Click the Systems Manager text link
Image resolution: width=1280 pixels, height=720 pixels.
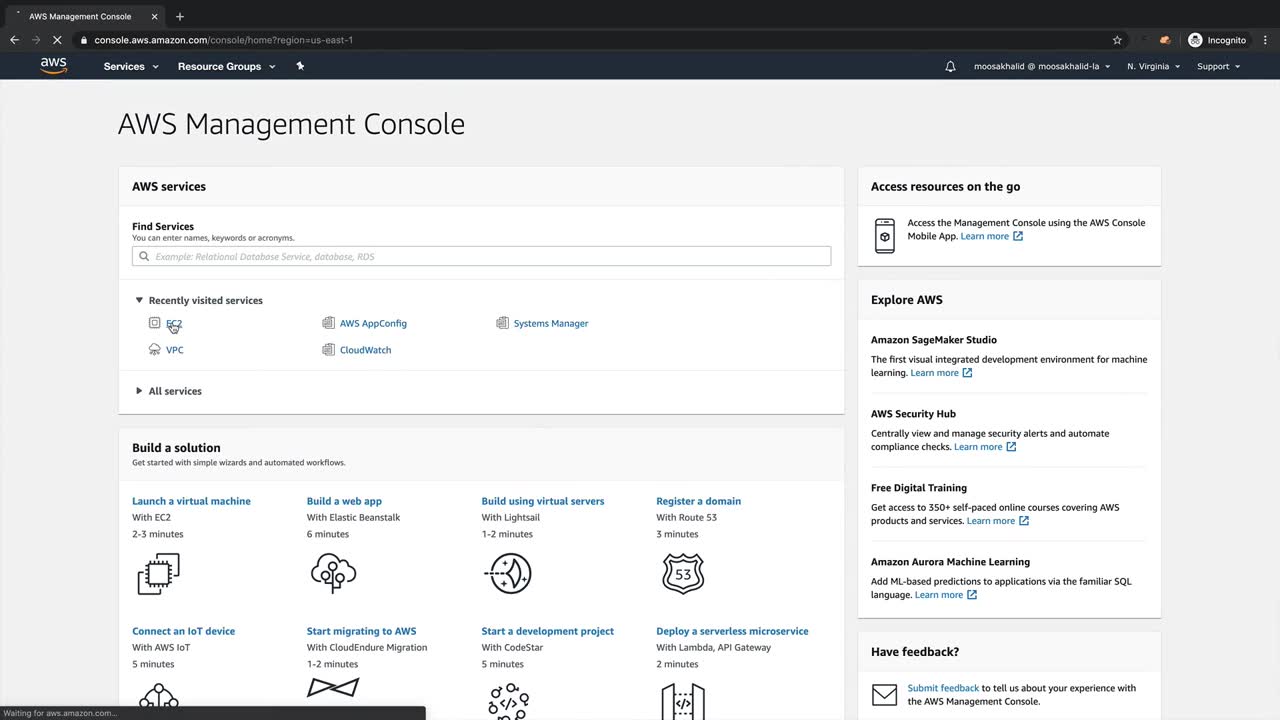pos(551,323)
